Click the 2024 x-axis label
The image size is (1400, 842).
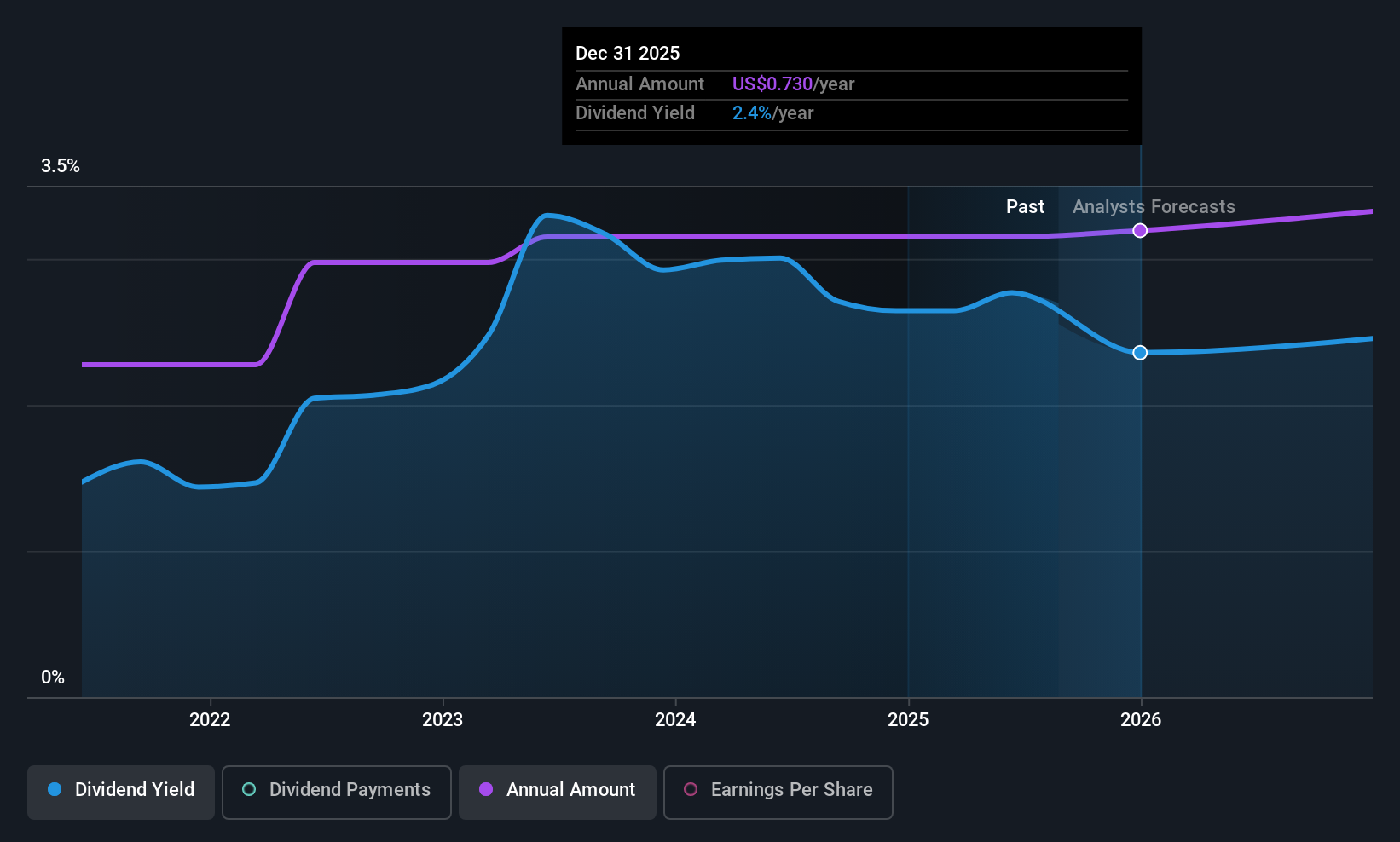pyautogui.click(x=675, y=720)
